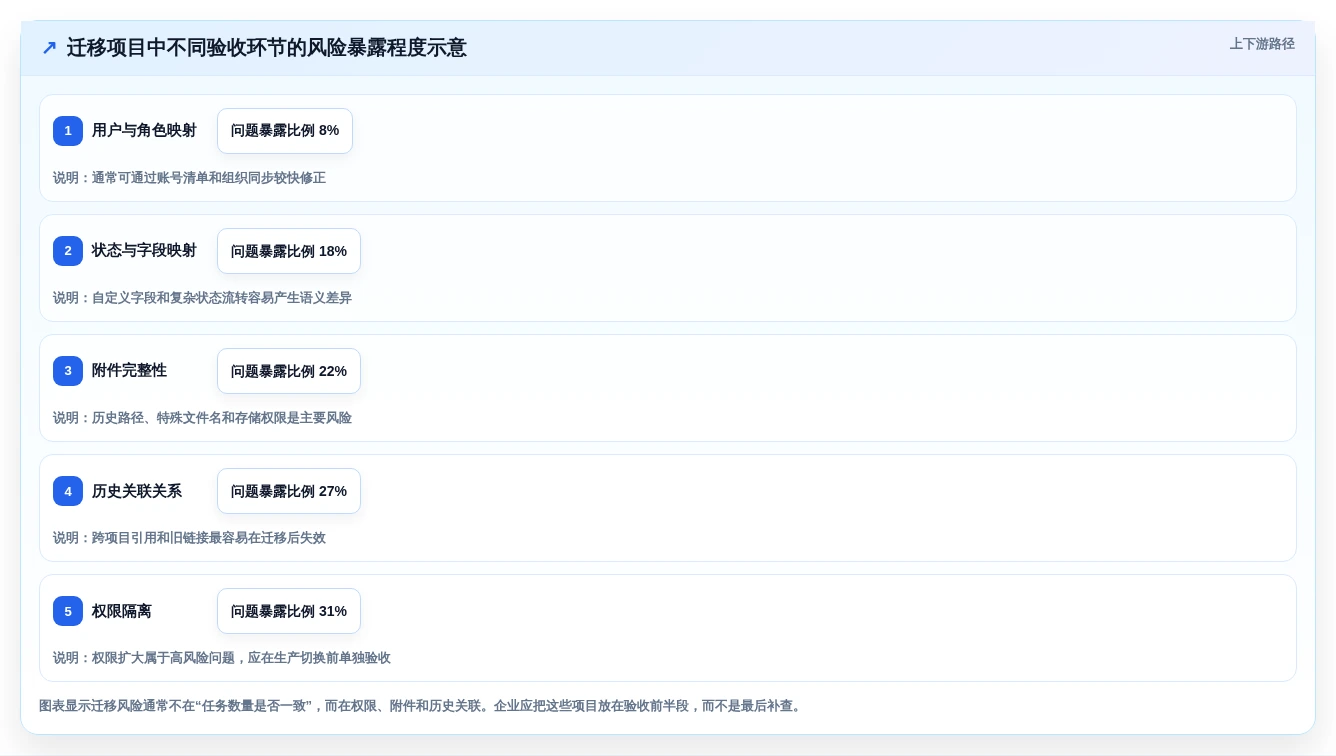Click the 历史关联关系 item label

point(137,491)
